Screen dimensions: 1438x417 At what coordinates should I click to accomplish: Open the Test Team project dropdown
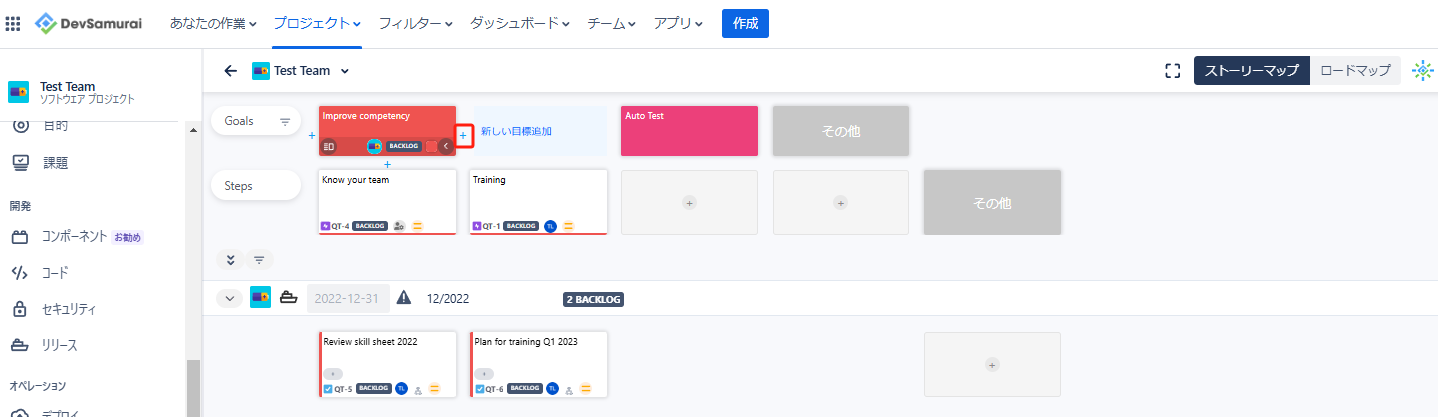345,71
